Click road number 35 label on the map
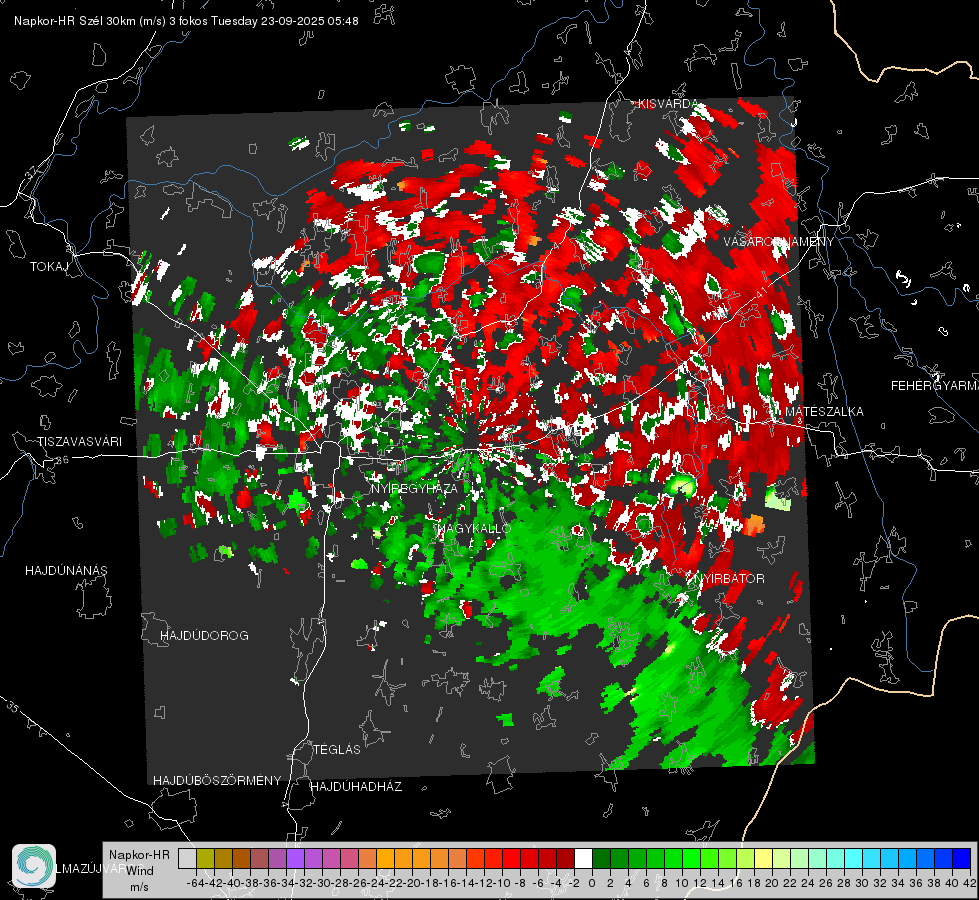979x900 pixels. click(x=12, y=706)
